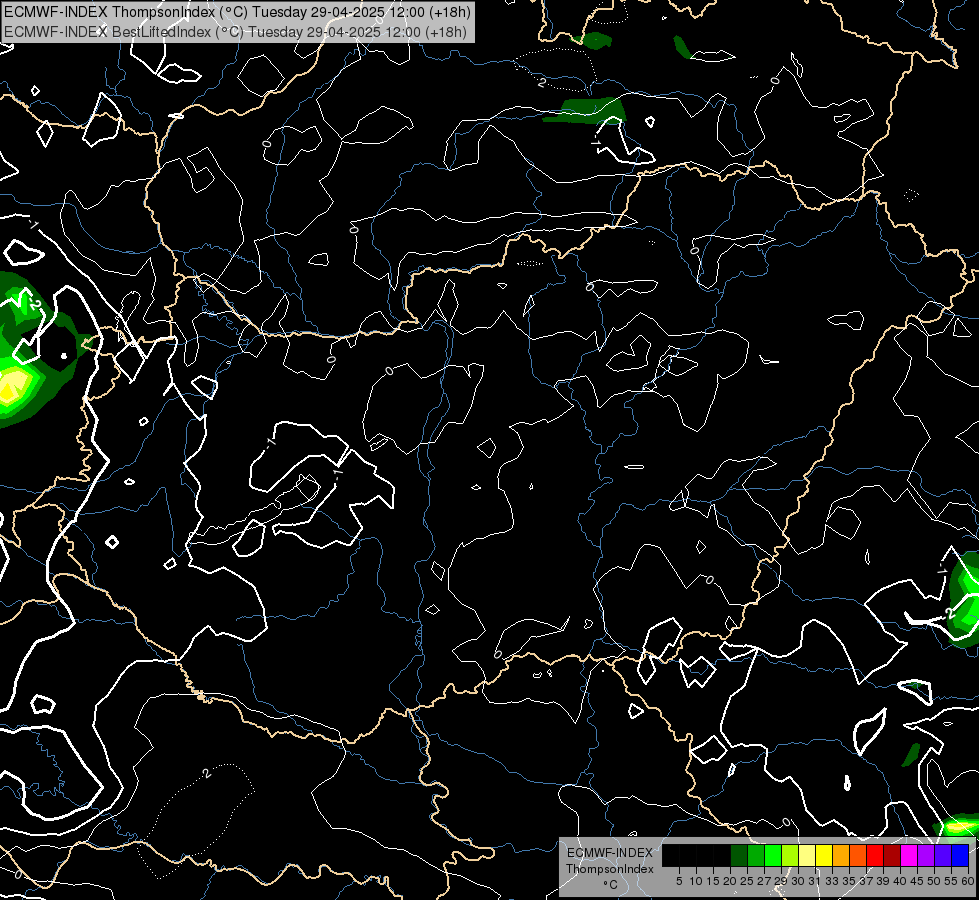Select the pure yellow legend swatch (31-33)
This screenshot has height=900, width=979.
pos(824,855)
